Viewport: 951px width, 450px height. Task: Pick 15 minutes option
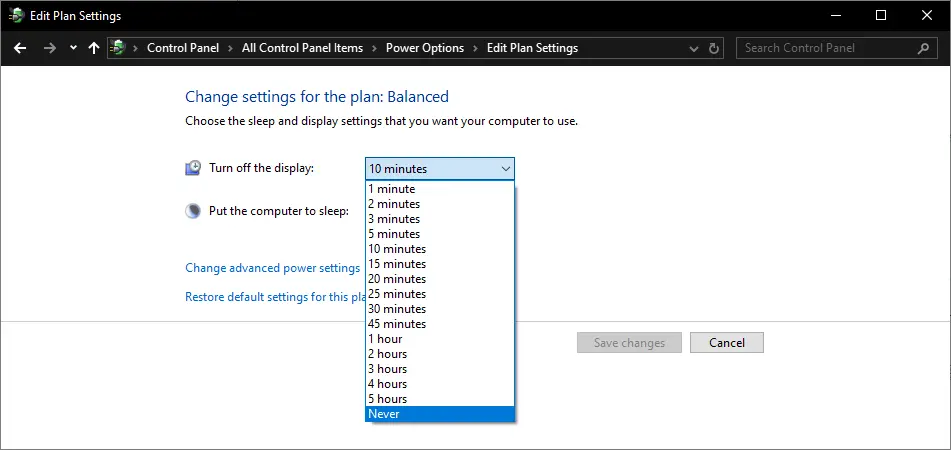440,264
